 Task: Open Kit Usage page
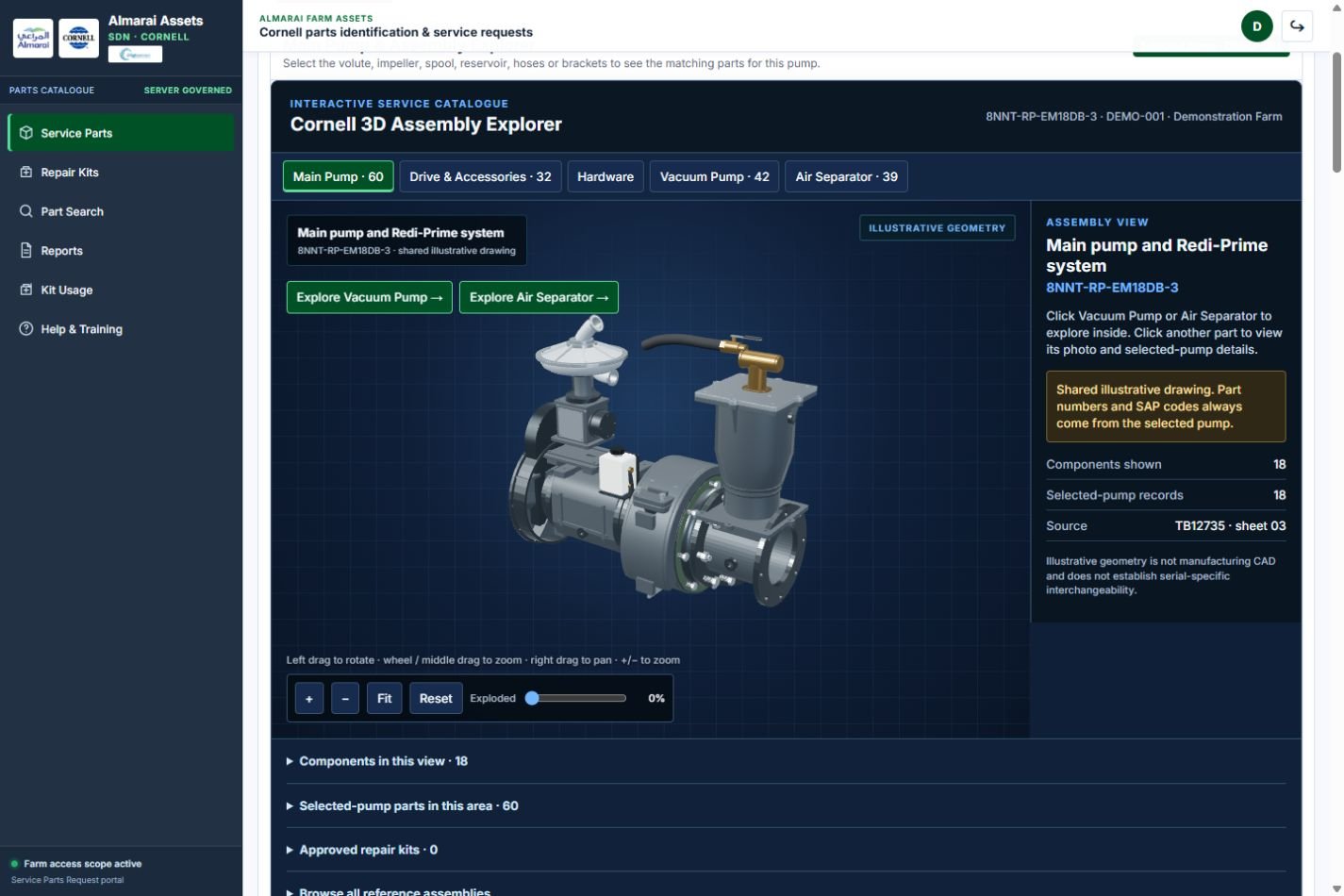[x=121, y=290]
